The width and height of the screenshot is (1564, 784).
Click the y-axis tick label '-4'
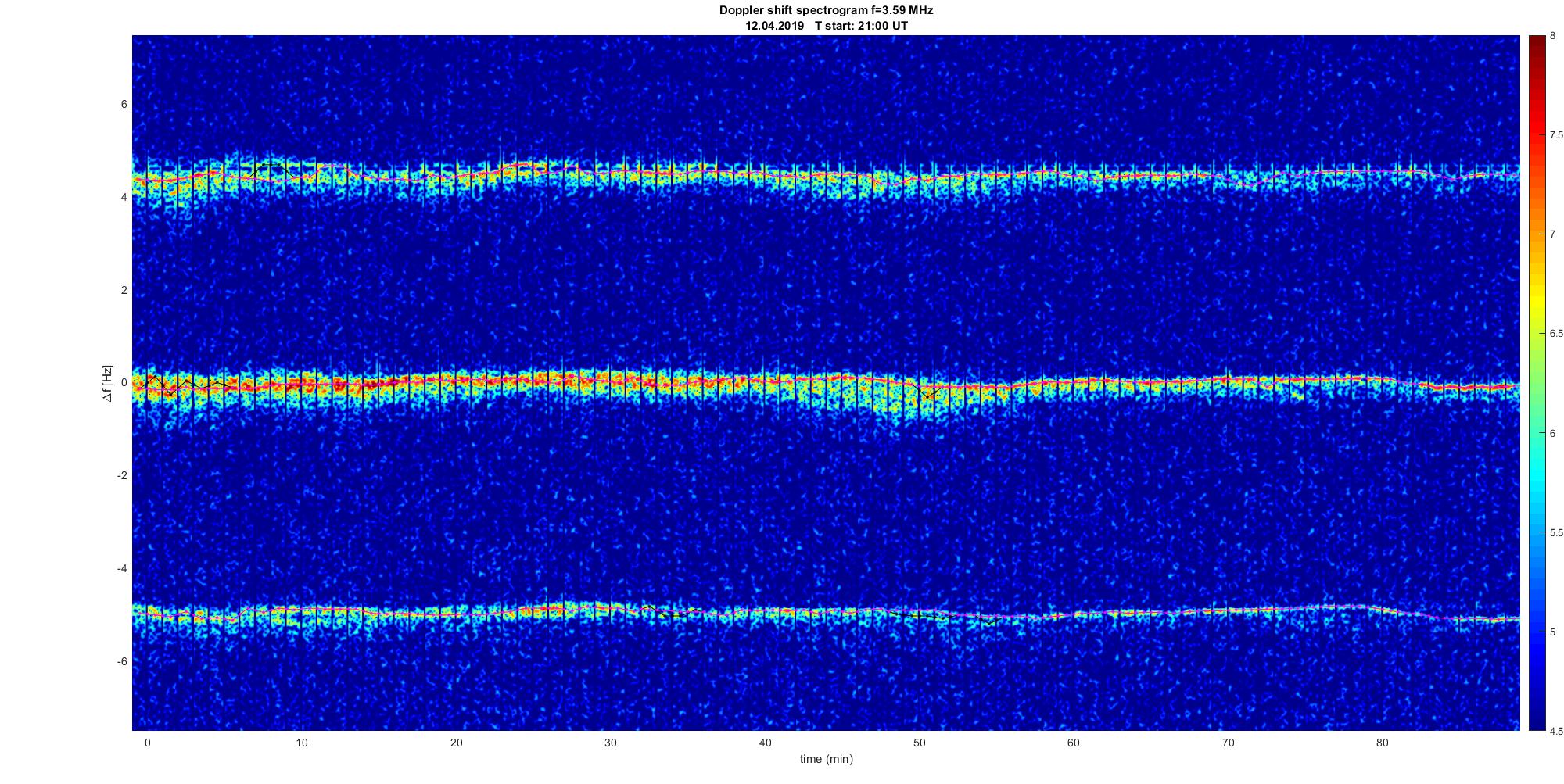click(x=122, y=568)
